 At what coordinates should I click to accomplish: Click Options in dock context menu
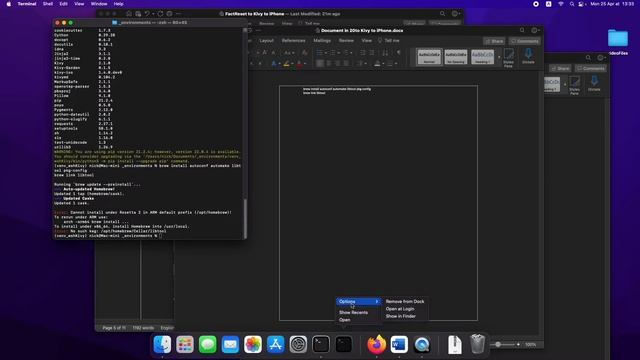358,302
